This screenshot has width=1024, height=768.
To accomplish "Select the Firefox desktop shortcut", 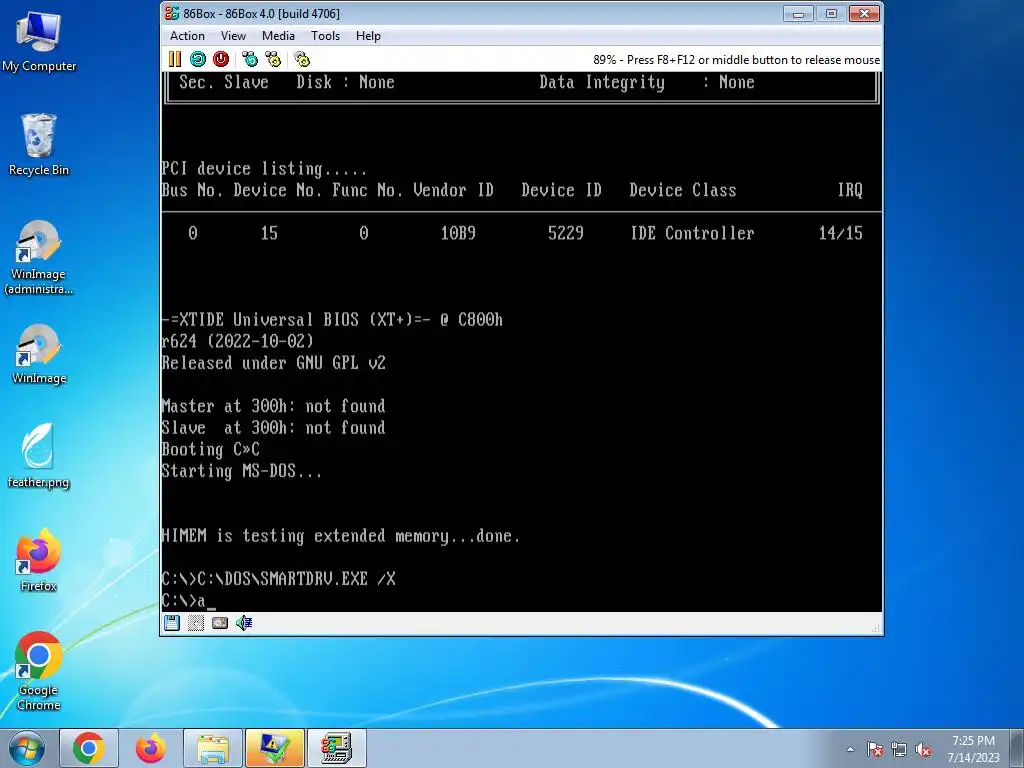I will tap(39, 560).
